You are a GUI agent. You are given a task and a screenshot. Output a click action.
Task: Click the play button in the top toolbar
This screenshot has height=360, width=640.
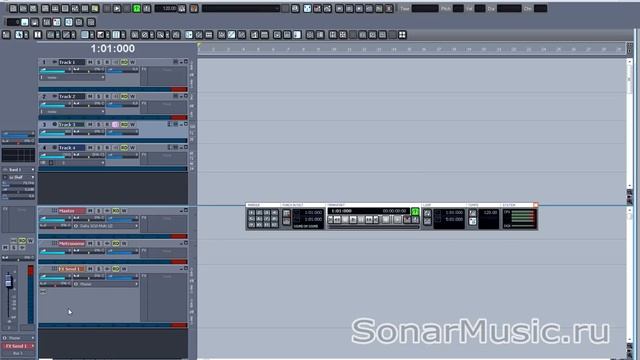117,8
